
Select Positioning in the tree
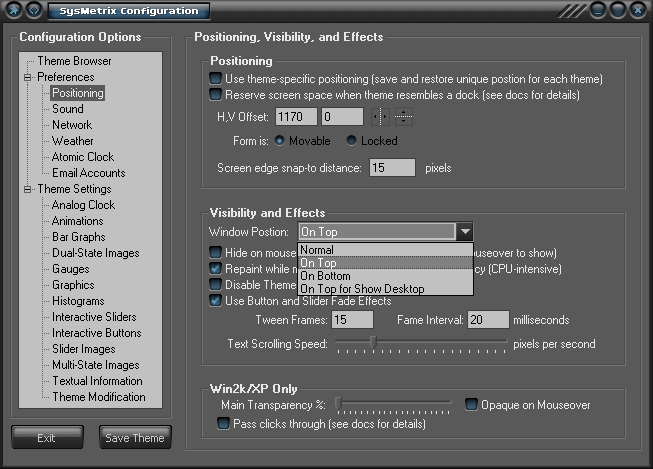(x=77, y=93)
